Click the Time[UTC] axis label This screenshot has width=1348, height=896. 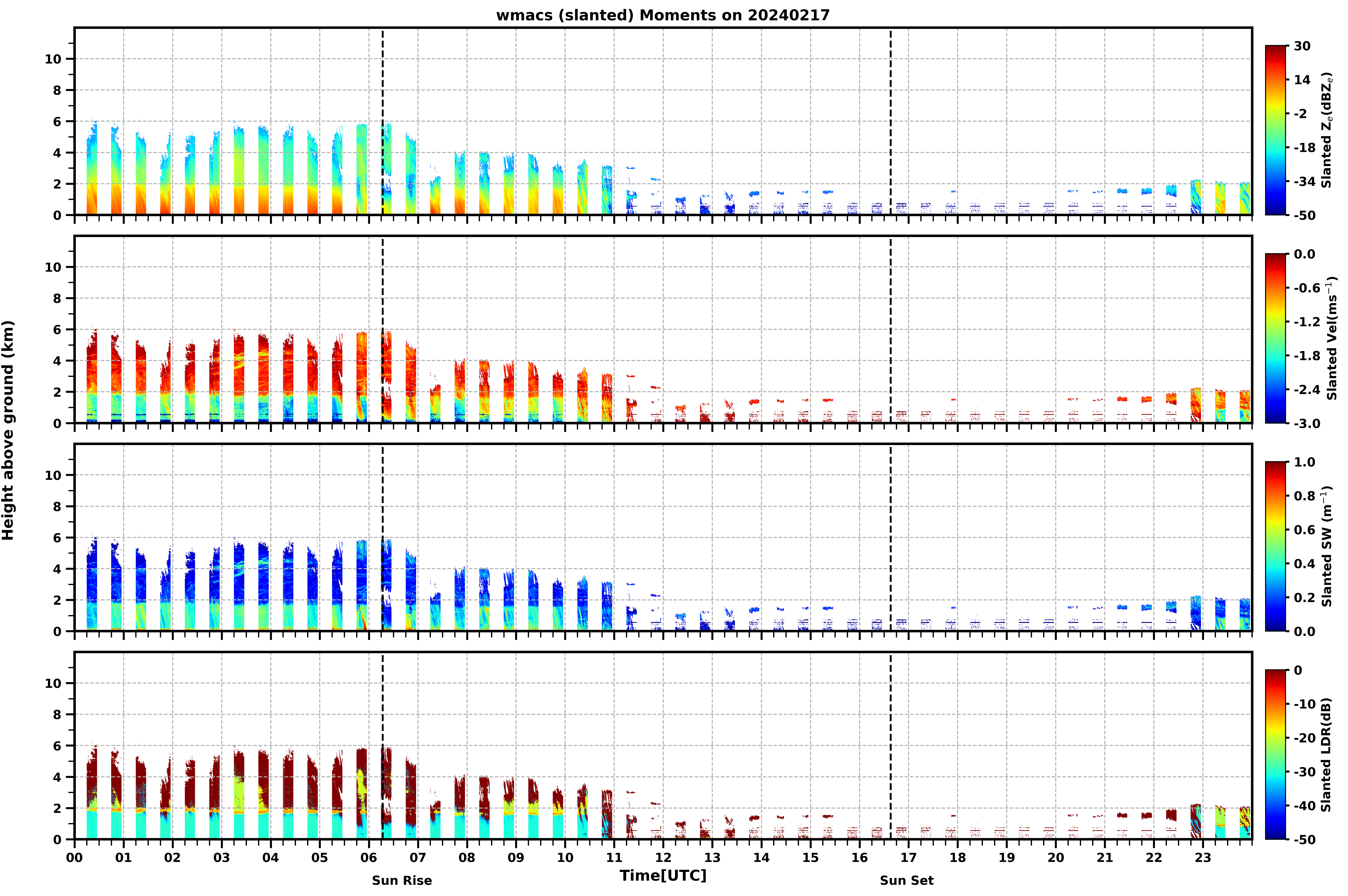point(663,875)
